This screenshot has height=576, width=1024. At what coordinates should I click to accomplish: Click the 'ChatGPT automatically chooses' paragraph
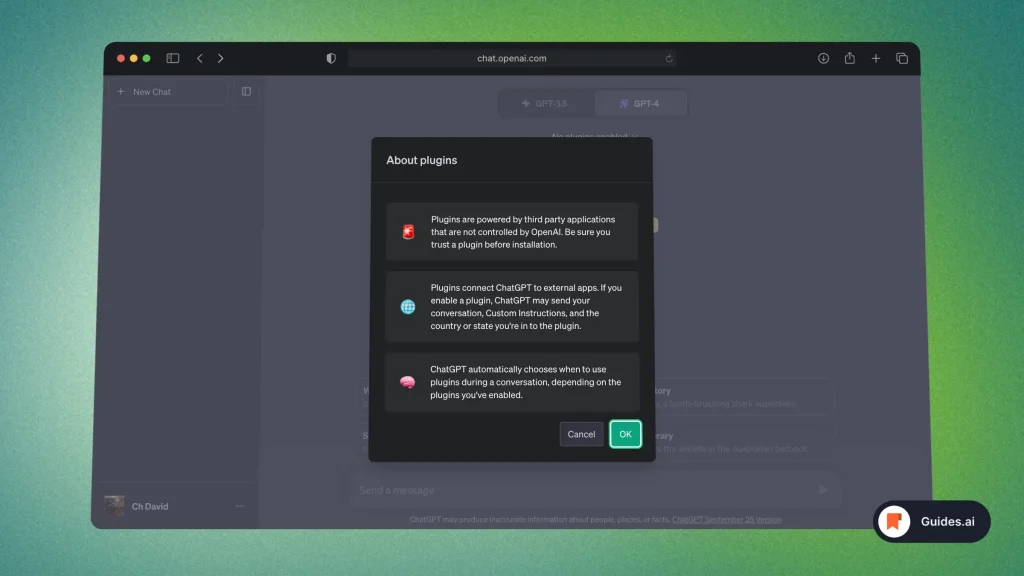526,382
